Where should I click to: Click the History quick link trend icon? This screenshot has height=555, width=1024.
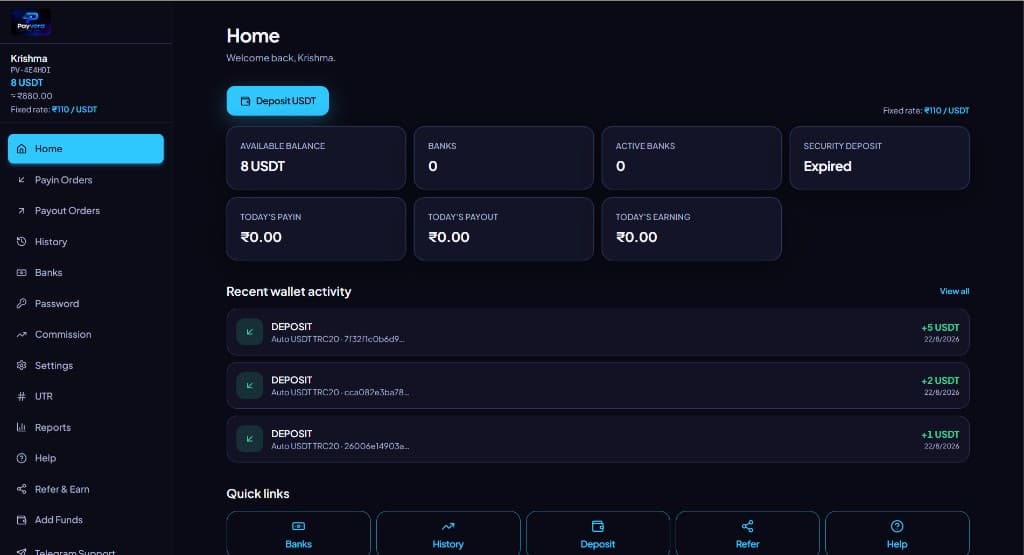coord(448,526)
